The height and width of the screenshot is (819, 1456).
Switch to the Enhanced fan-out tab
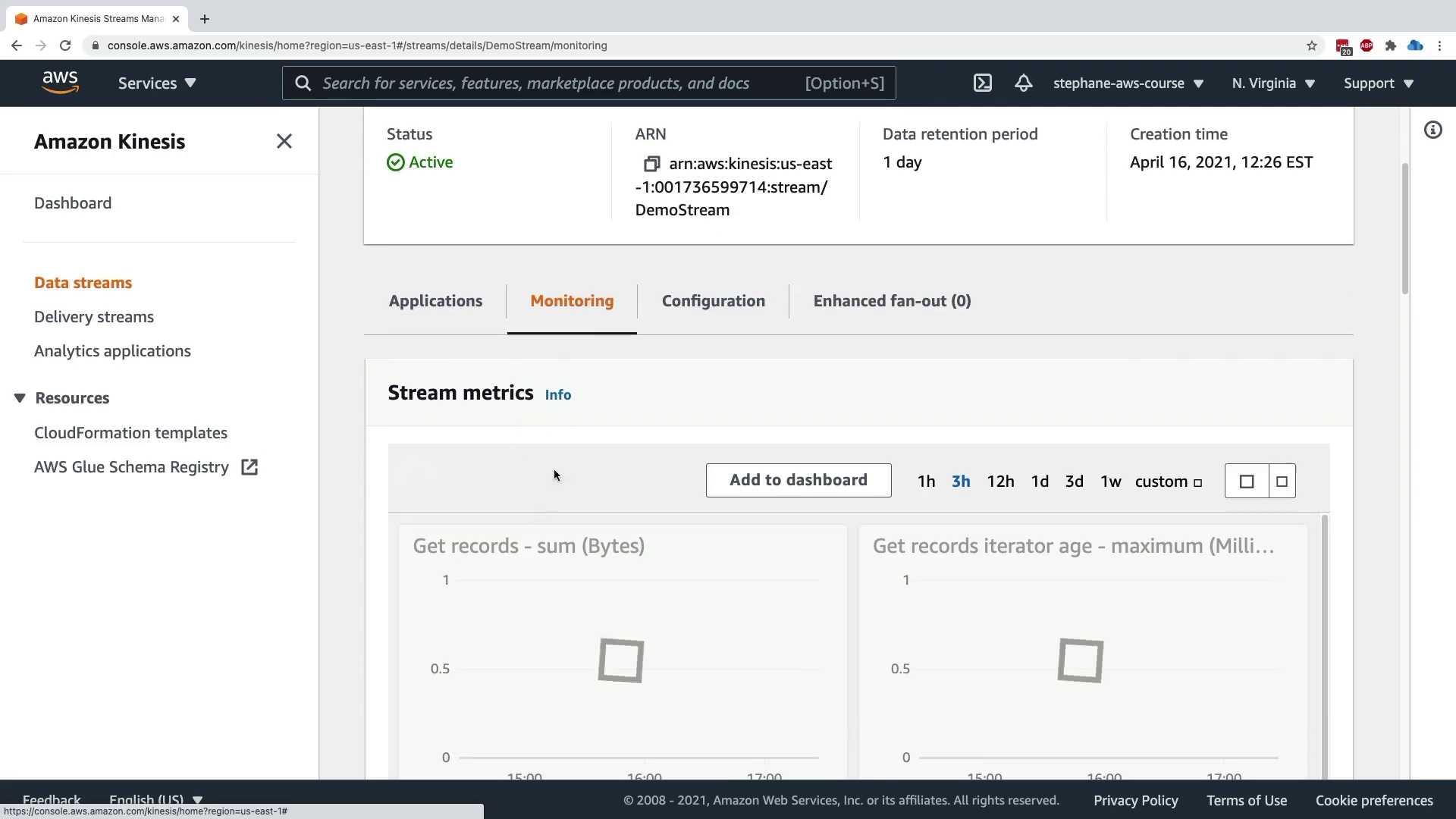tap(892, 301)
